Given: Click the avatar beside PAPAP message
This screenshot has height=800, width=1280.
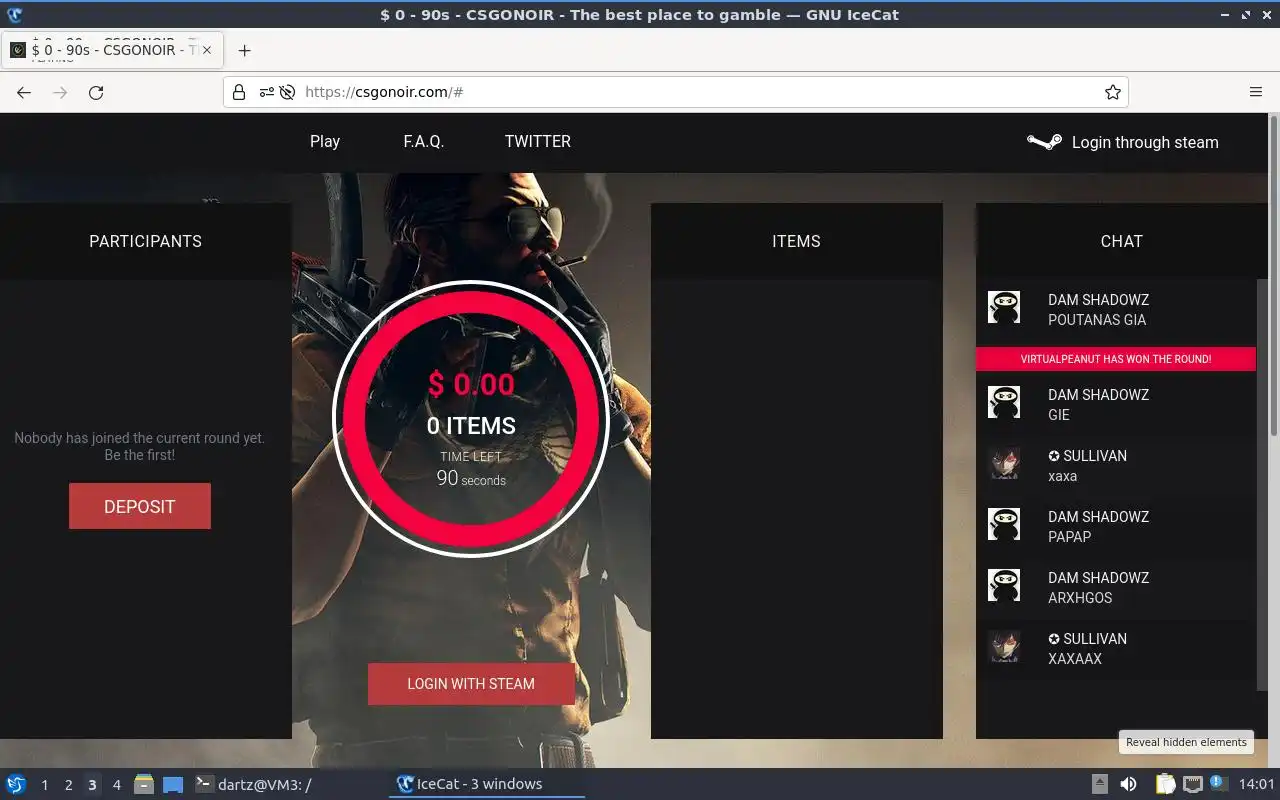Looking at the screenshot, I should click(1004, 525).
